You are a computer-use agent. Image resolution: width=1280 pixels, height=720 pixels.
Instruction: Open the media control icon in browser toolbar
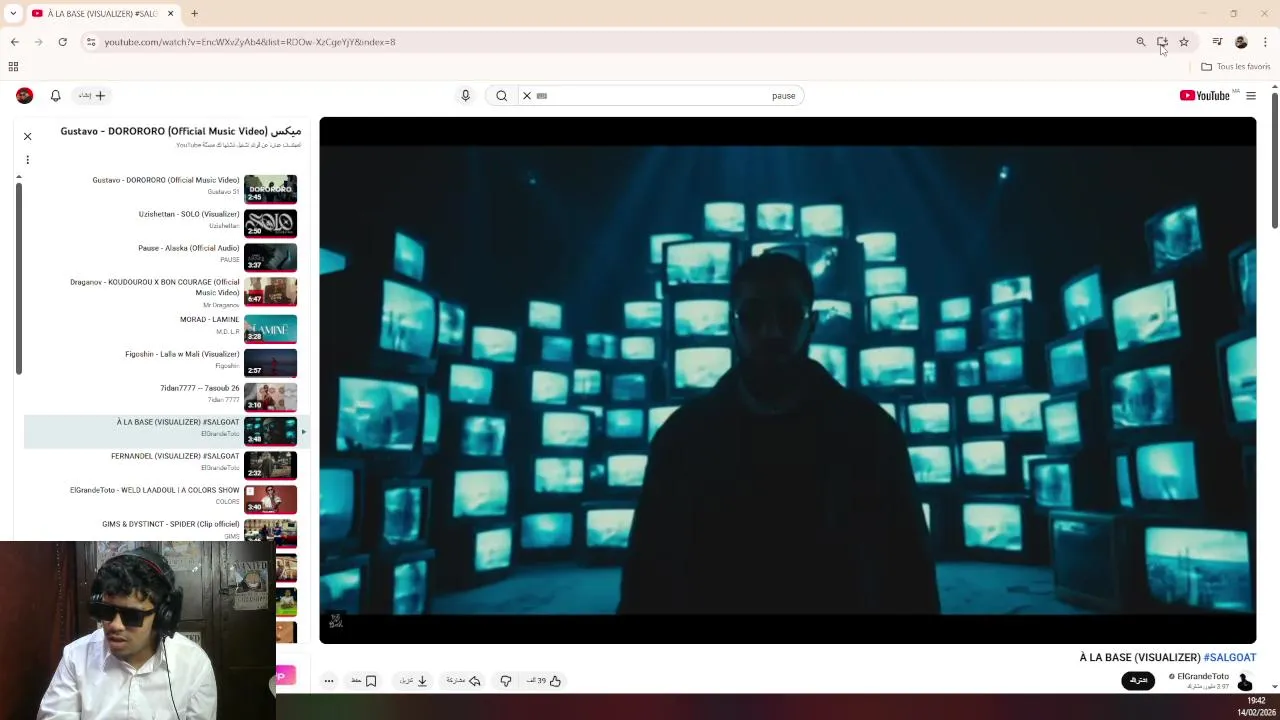coord(1217,42)
